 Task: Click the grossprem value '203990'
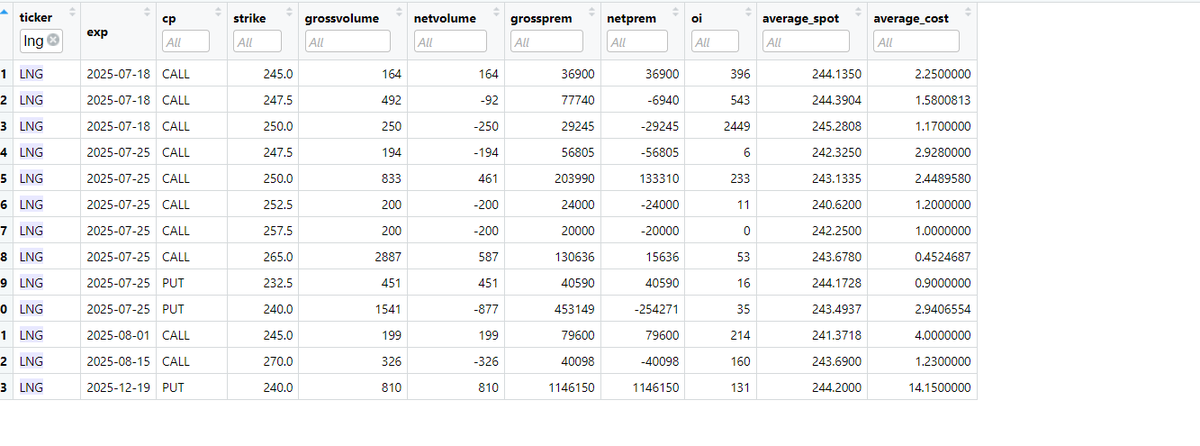point(573,178)
